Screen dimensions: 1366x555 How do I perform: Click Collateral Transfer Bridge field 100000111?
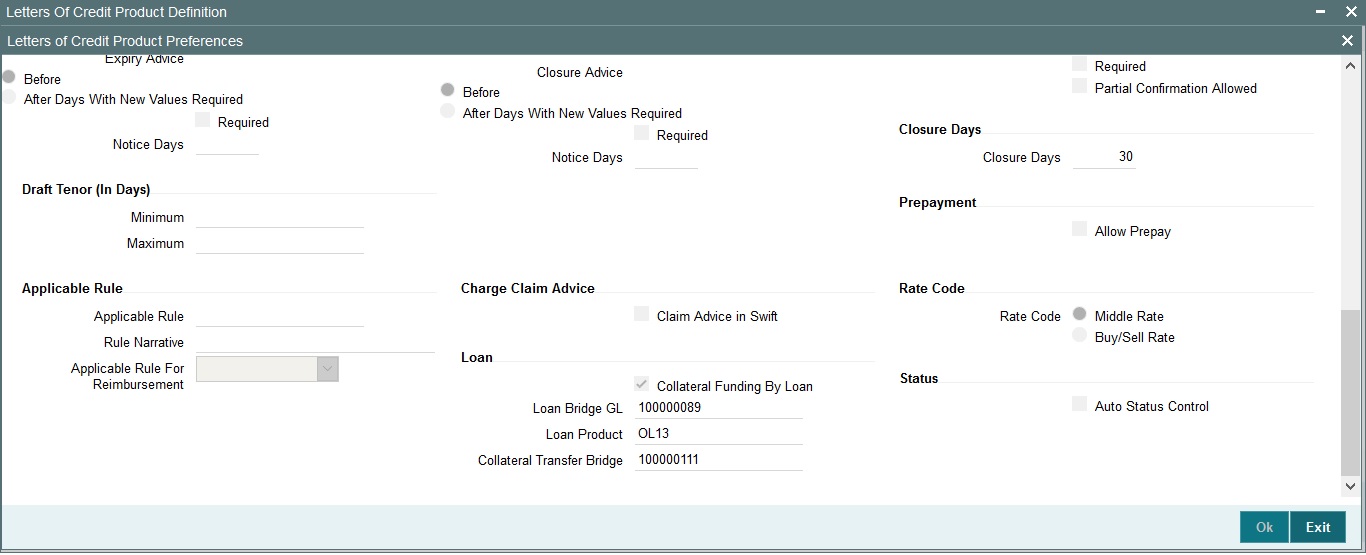click(719, 460)
